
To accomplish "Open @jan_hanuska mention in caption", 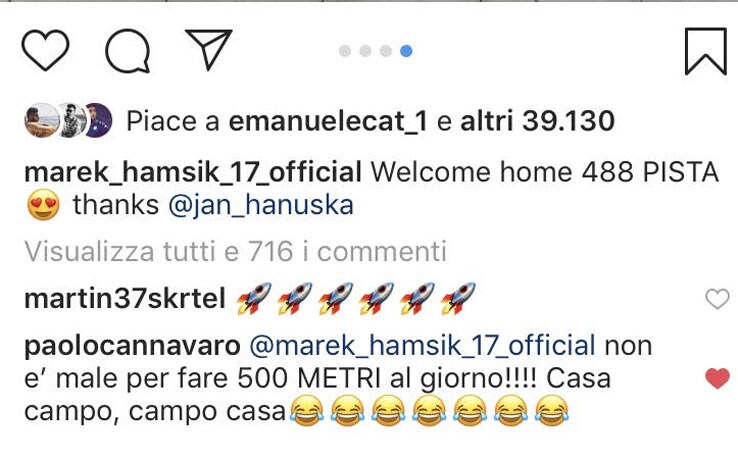I will point(261,206).
